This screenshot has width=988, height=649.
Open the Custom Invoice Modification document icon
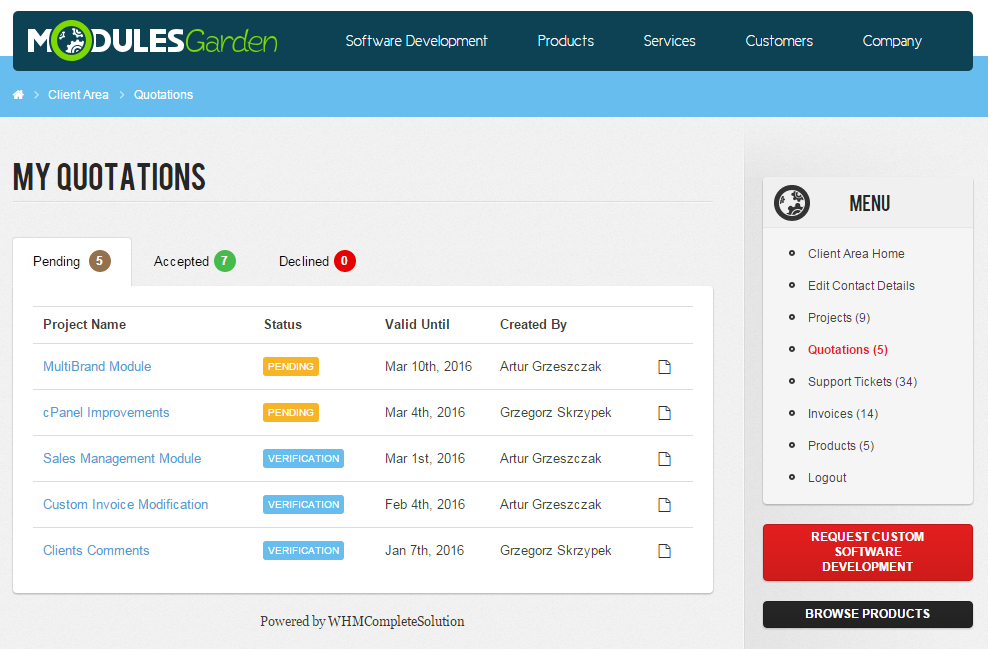point(664,505)
